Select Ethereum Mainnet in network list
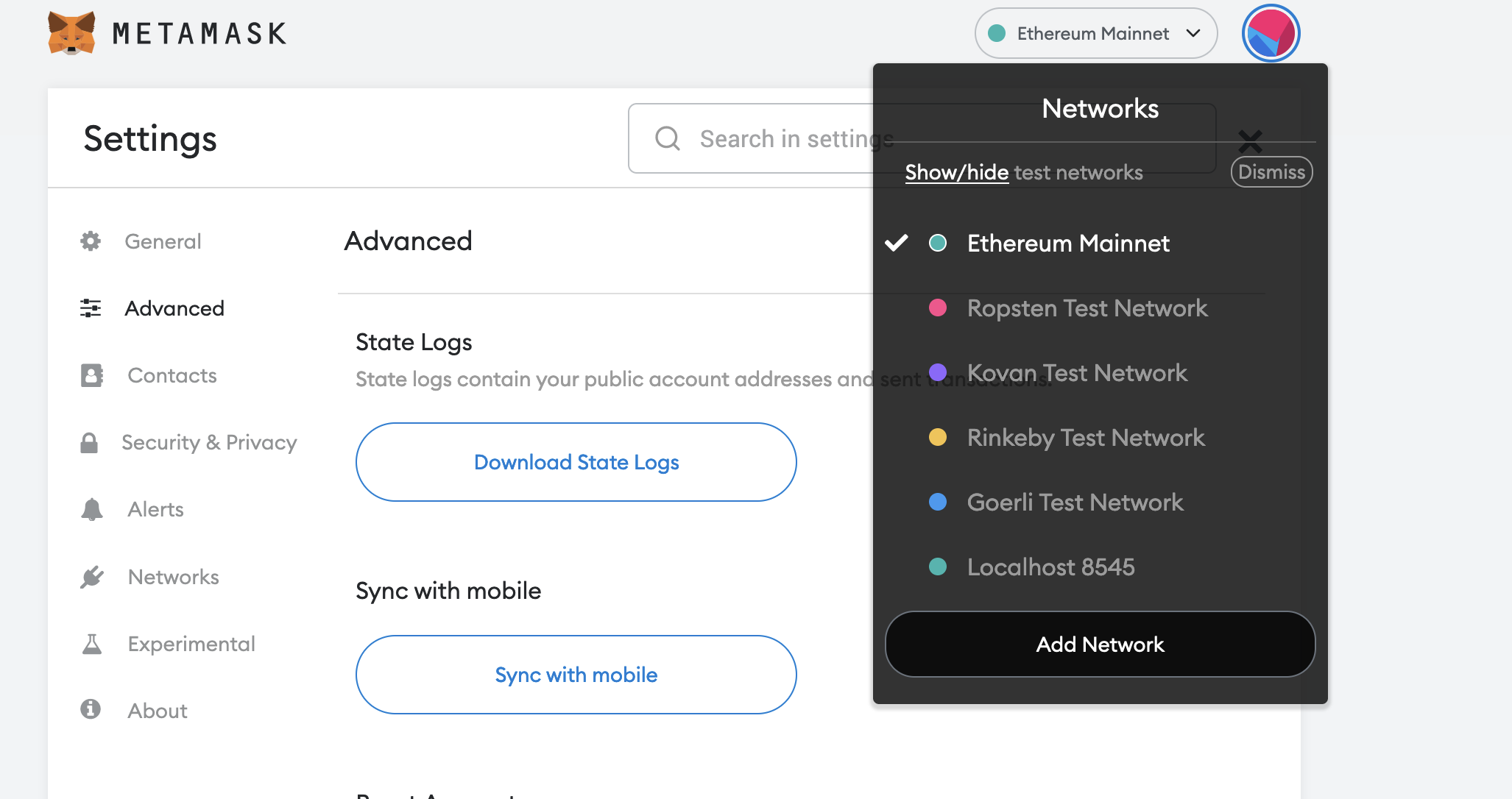Screen dimensions: 1512x799 1067,244
